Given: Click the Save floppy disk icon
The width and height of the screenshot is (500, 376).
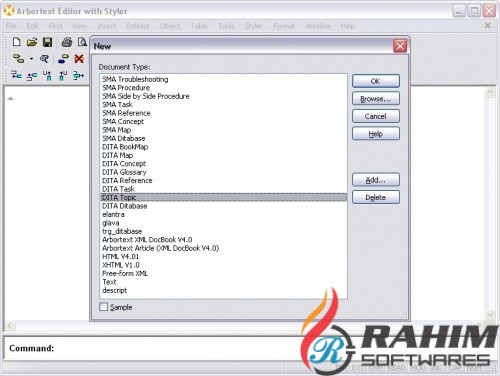Looking at the screenshot, I should (47, 42).
